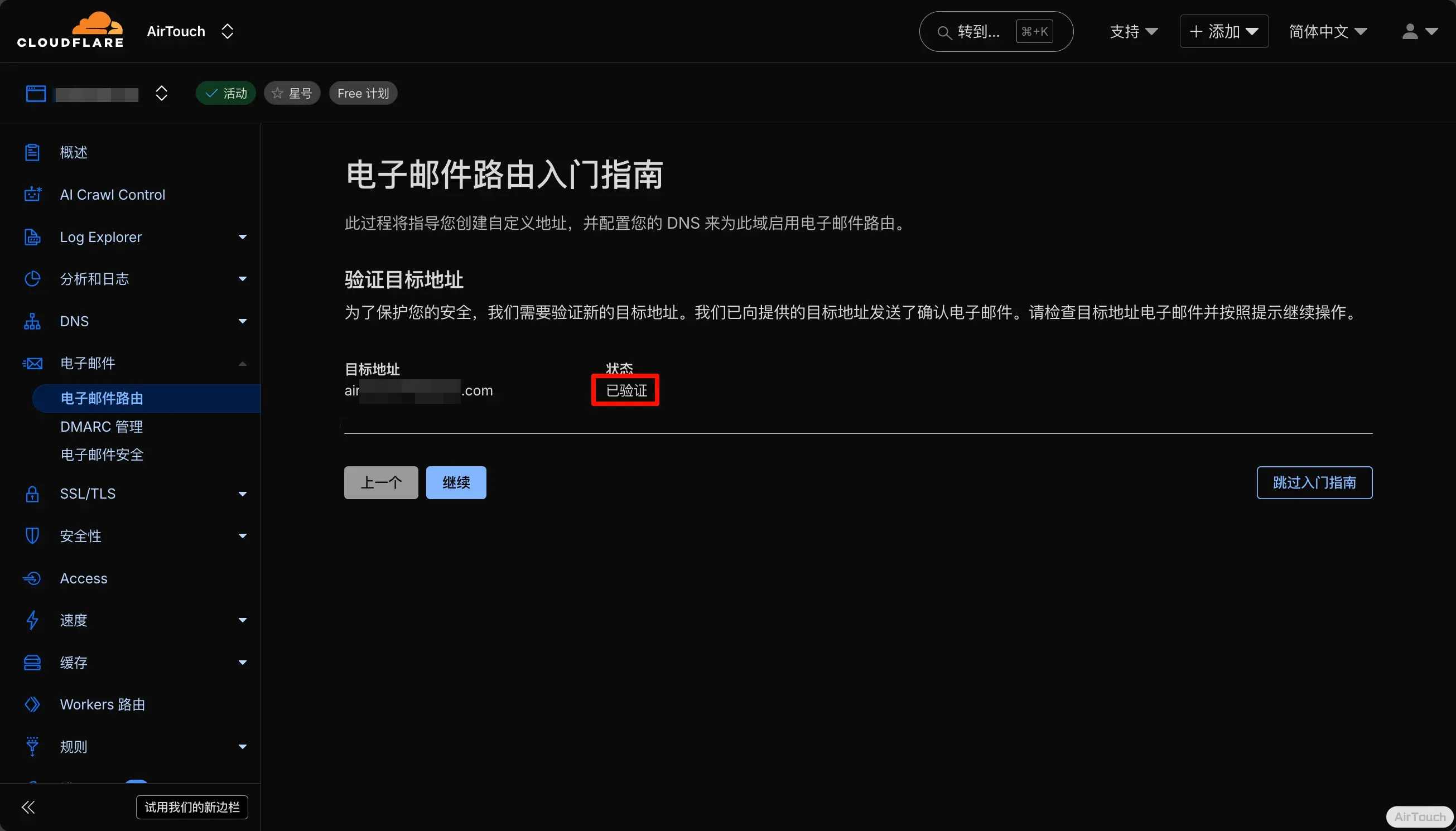Viewport: 1456px width, 831px height.
Task: Open 电子邮件安全 in the sidebar
Action: pos(102,455)
